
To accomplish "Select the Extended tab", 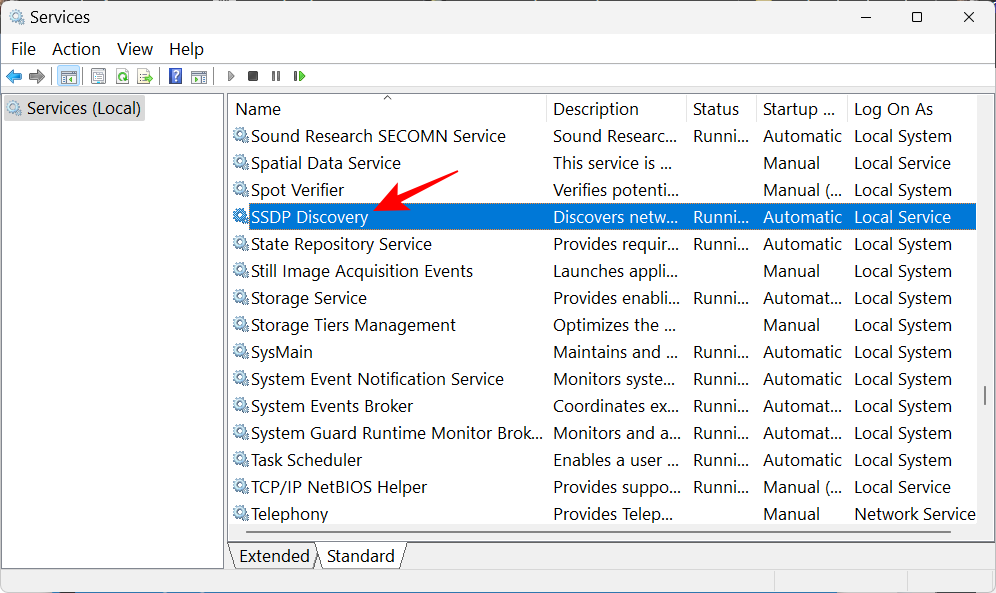I will pyautogui.click(x=273, y=556).
